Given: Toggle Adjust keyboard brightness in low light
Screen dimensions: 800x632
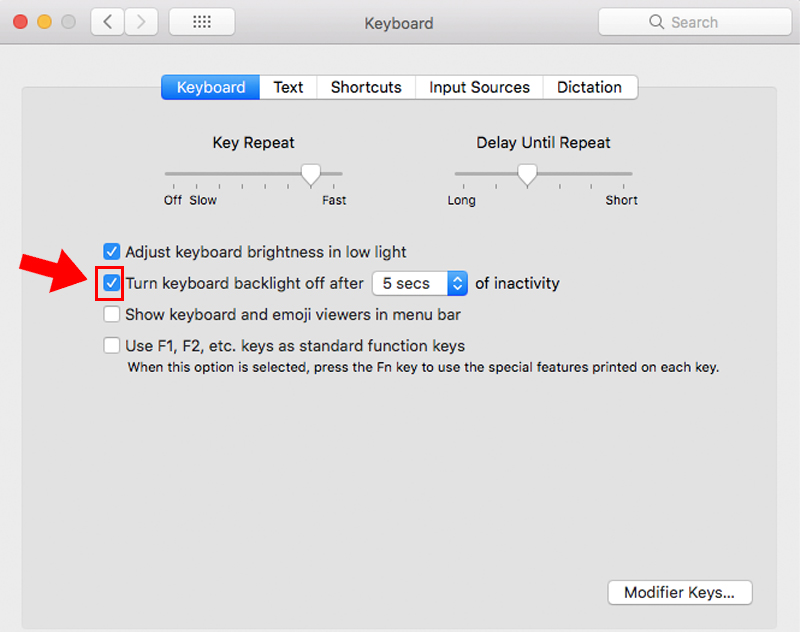Looking at the screenshot, I should click(112, 252).
